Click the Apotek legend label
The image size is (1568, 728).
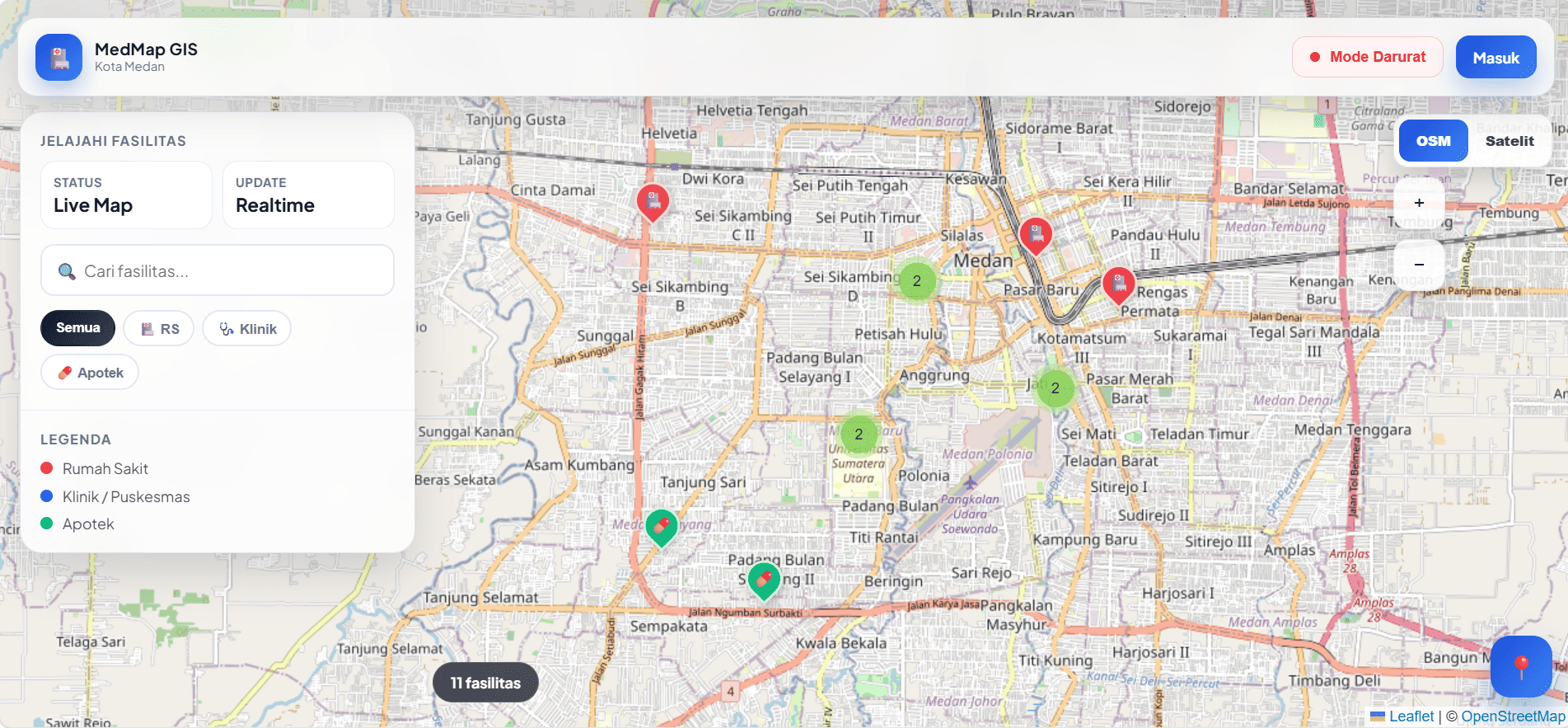coord(88,524)
